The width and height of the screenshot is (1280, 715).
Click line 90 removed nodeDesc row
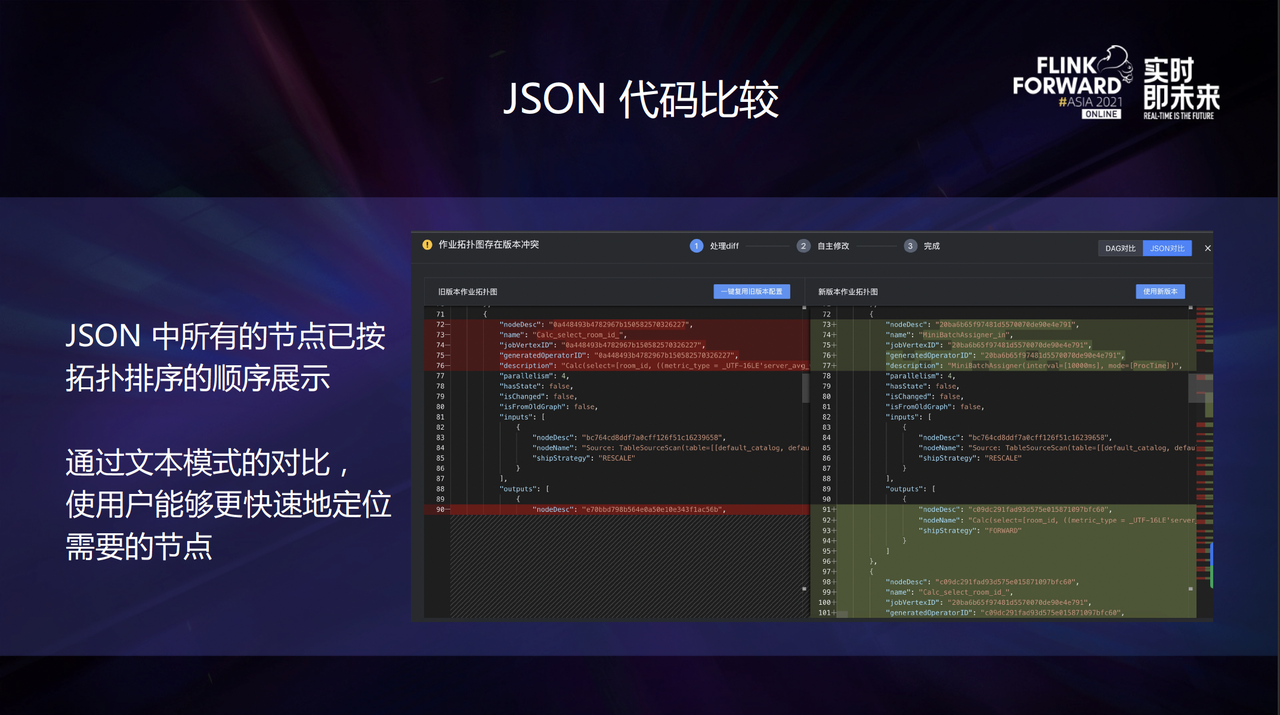[x=617, y=509]
